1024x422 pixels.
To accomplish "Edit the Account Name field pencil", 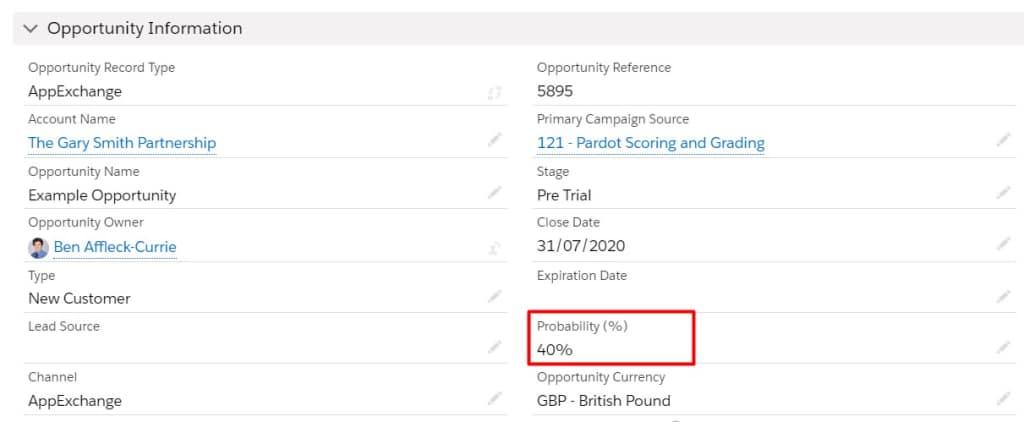I will (x=494, y=140).
